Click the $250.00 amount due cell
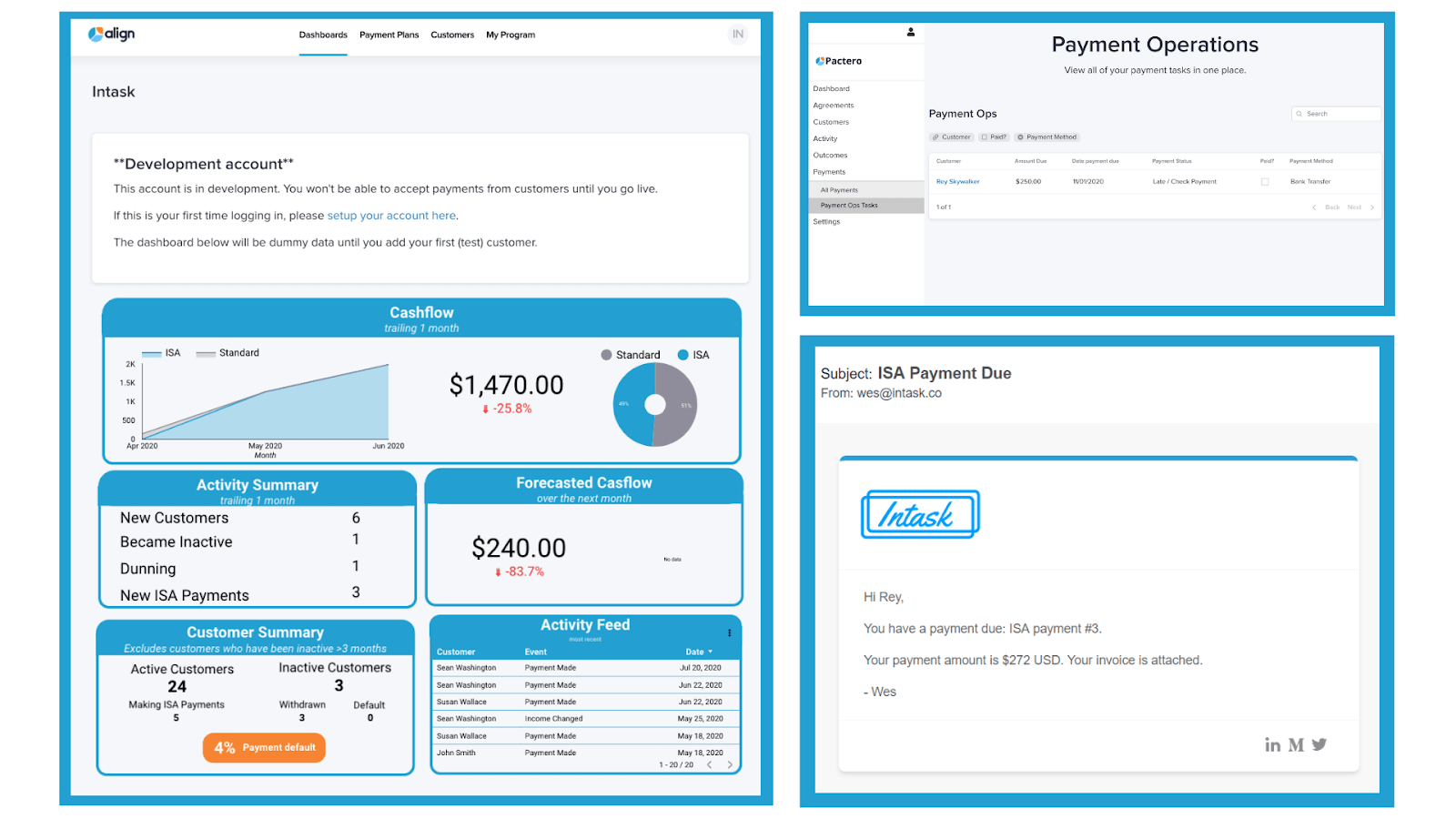The width and height of the screenshot is (1456, 819). tap(1028, 182)
